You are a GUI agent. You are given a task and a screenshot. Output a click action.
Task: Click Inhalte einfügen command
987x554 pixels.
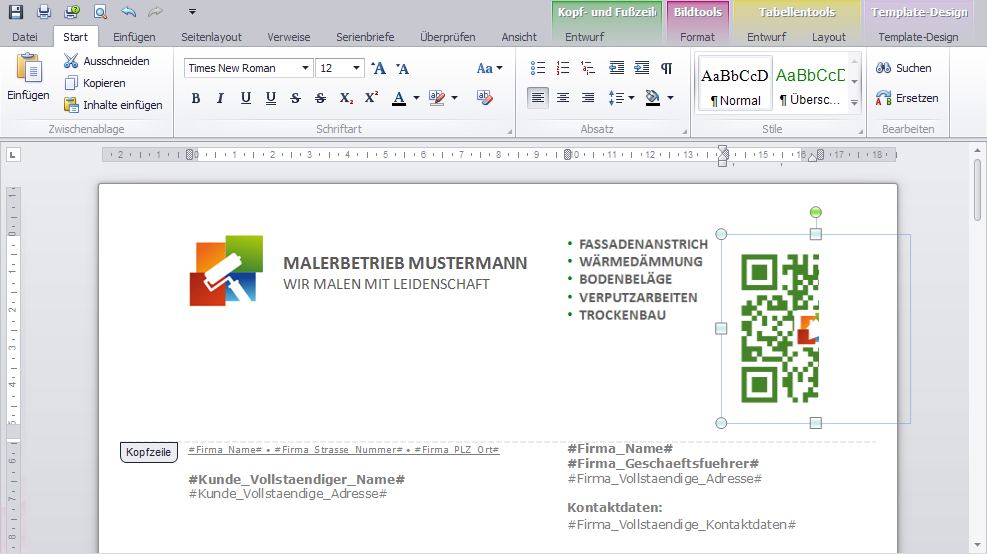pyautogui.click(x=113, y=105)
